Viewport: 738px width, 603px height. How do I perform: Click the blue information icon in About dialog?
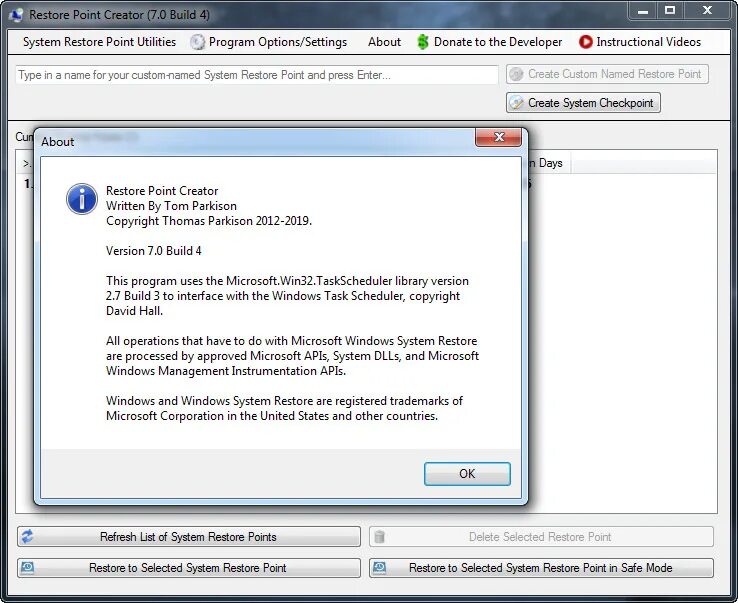(82, 199)
